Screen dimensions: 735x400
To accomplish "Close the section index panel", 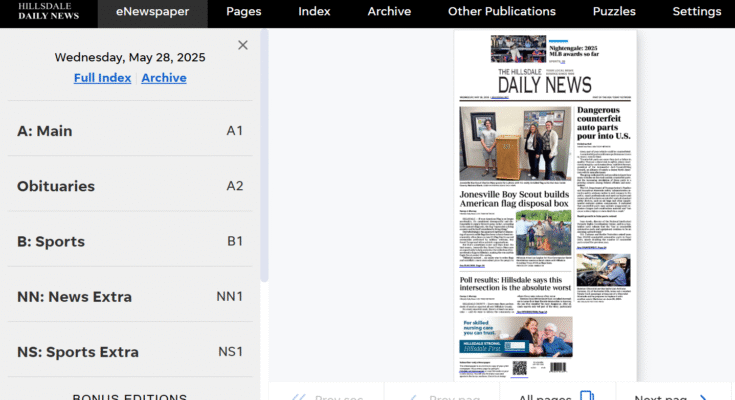I will pyautogui.click(x=242, y=45).
